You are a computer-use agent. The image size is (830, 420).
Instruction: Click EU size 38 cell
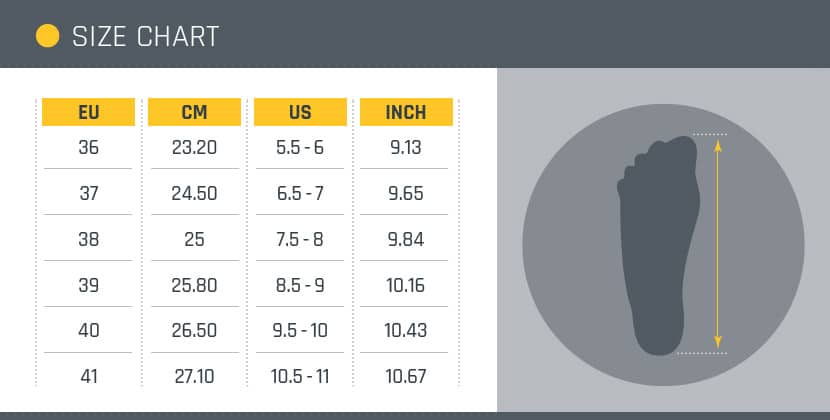point(88,239)
